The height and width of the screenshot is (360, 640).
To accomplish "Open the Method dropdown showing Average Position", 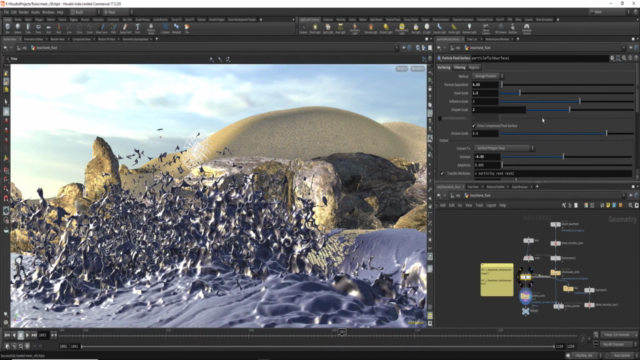I will click(x=488, y=76).
